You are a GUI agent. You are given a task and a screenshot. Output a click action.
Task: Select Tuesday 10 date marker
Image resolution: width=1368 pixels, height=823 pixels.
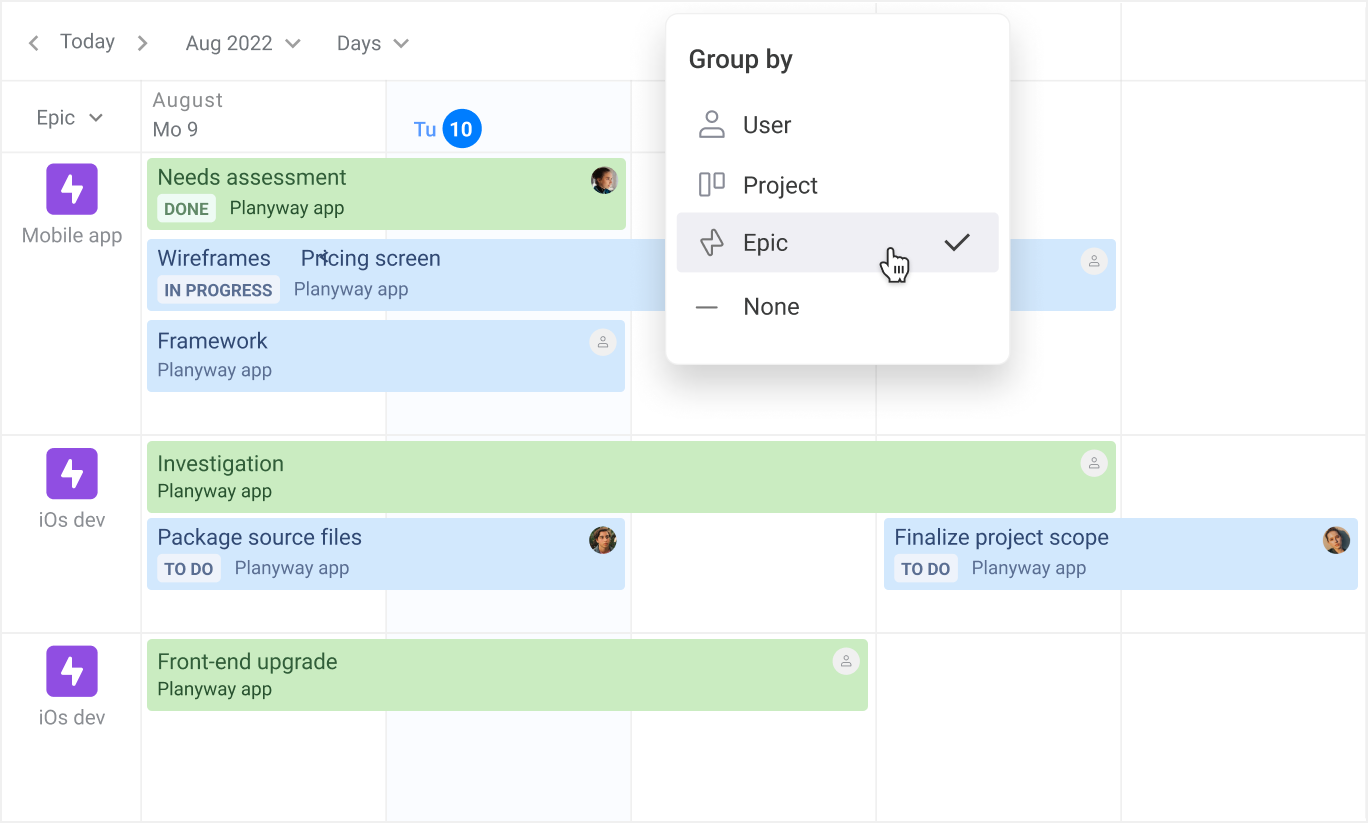coord(461,129)
